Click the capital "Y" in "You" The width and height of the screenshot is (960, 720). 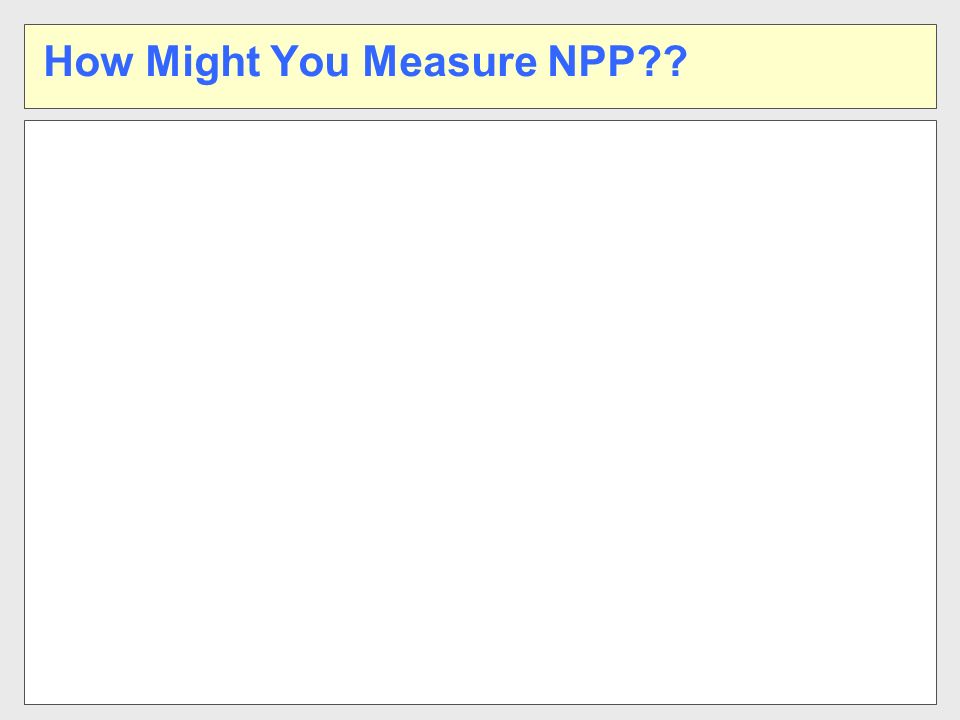[x=284, y=62]
